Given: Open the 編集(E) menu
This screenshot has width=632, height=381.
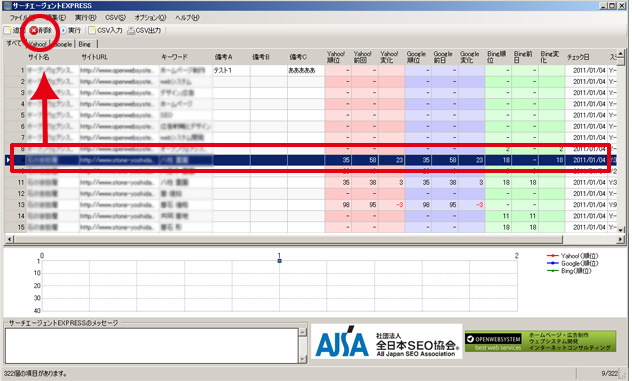Looking at the screenshot, I should [55, 17].
